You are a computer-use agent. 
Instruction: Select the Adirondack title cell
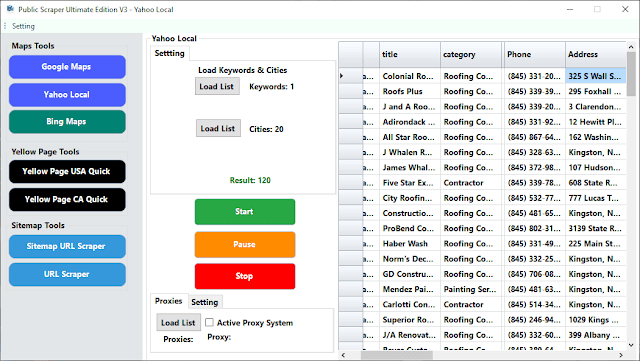pyautogui.click(x=410, y=122)
